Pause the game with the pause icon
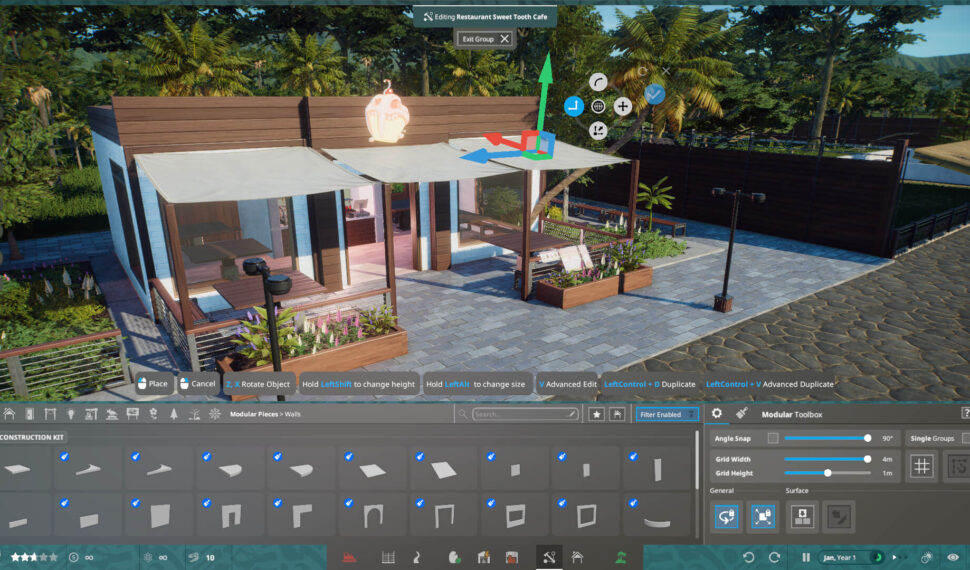Image resolution: width=970 pixels, height=570 pixels. click(x=806, y=557)
